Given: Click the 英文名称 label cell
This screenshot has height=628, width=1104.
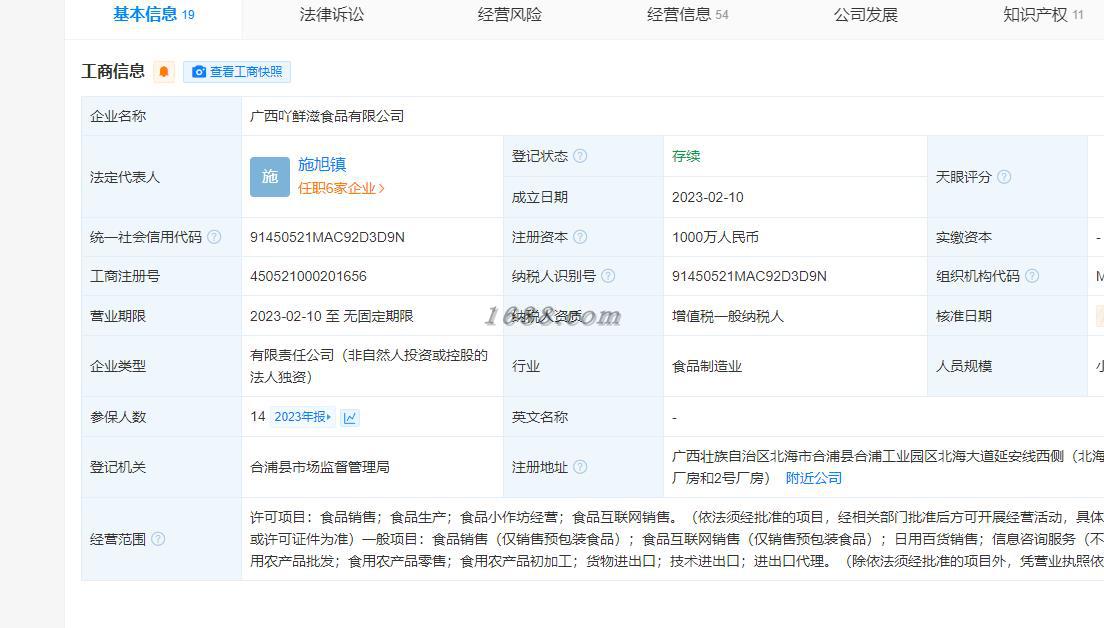Looking at the screenshot, I should [584, 417].
